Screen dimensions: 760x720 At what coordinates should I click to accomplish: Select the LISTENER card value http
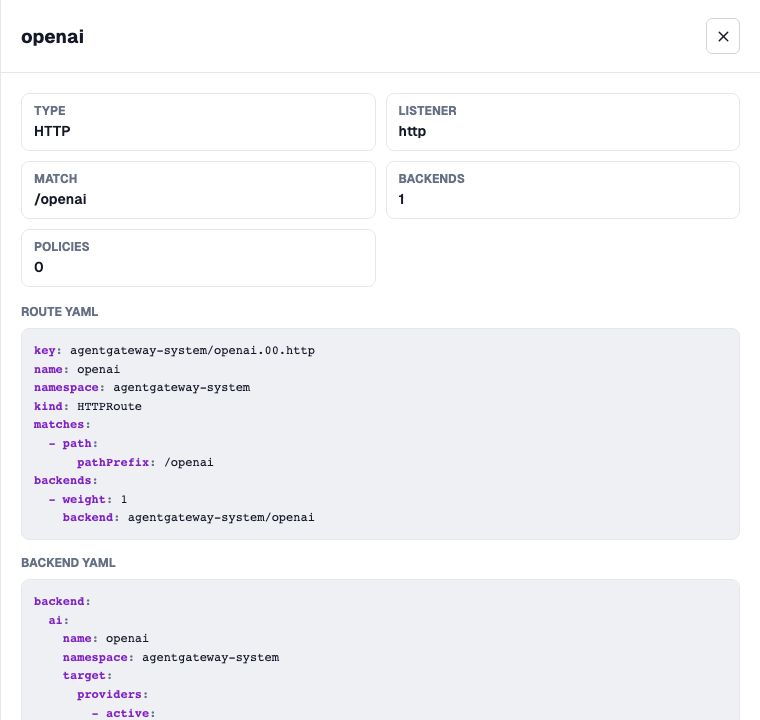412,131
